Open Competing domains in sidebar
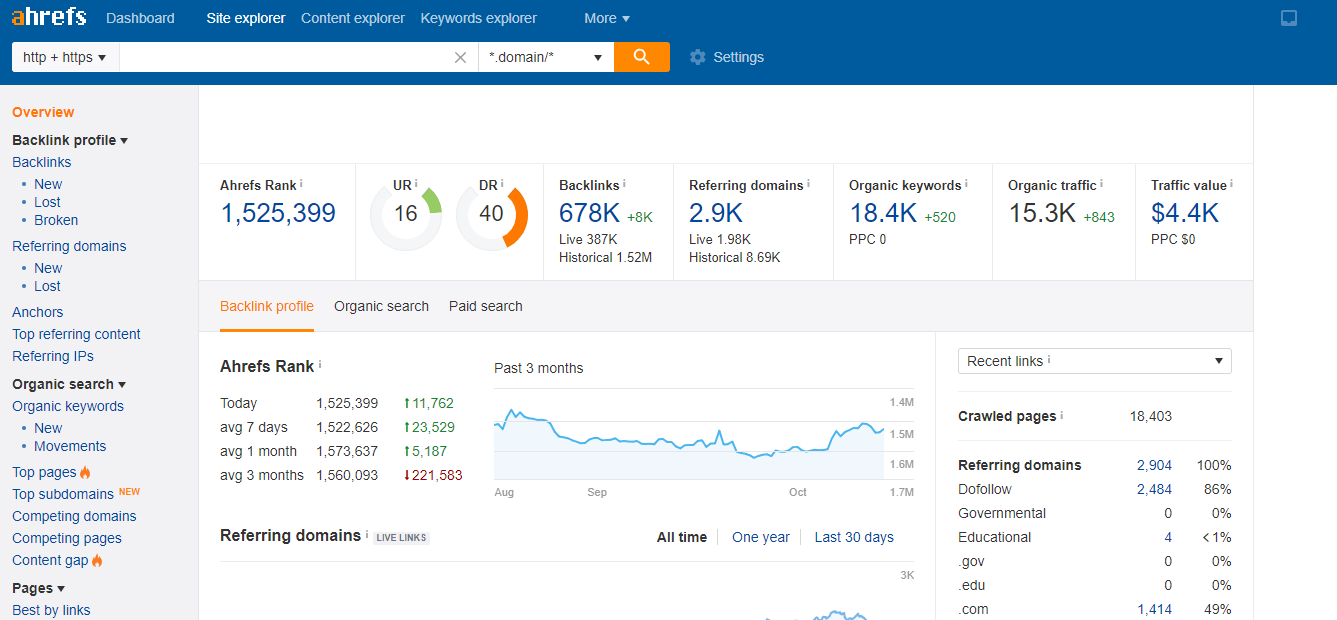Screen dimensions: 1337x620 click(74, 516)
